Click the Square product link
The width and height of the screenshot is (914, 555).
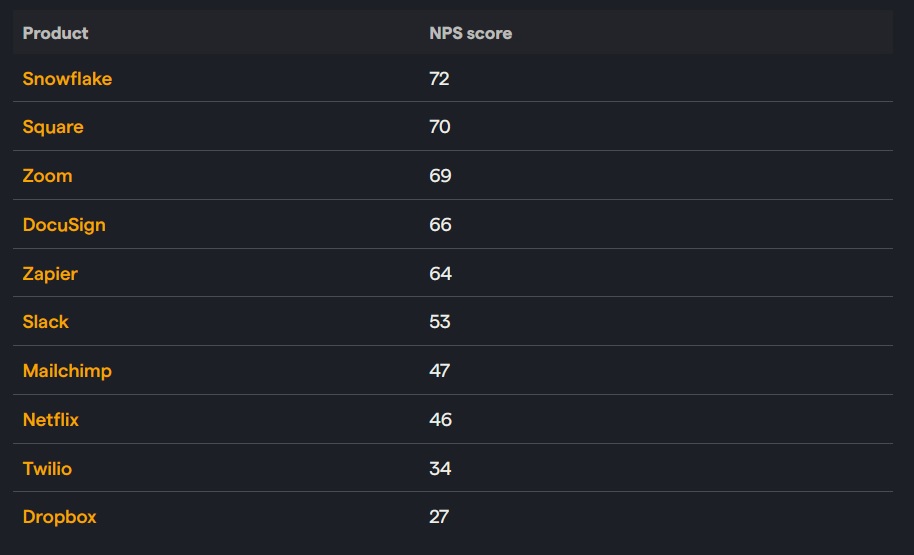[x=53, y=127]
